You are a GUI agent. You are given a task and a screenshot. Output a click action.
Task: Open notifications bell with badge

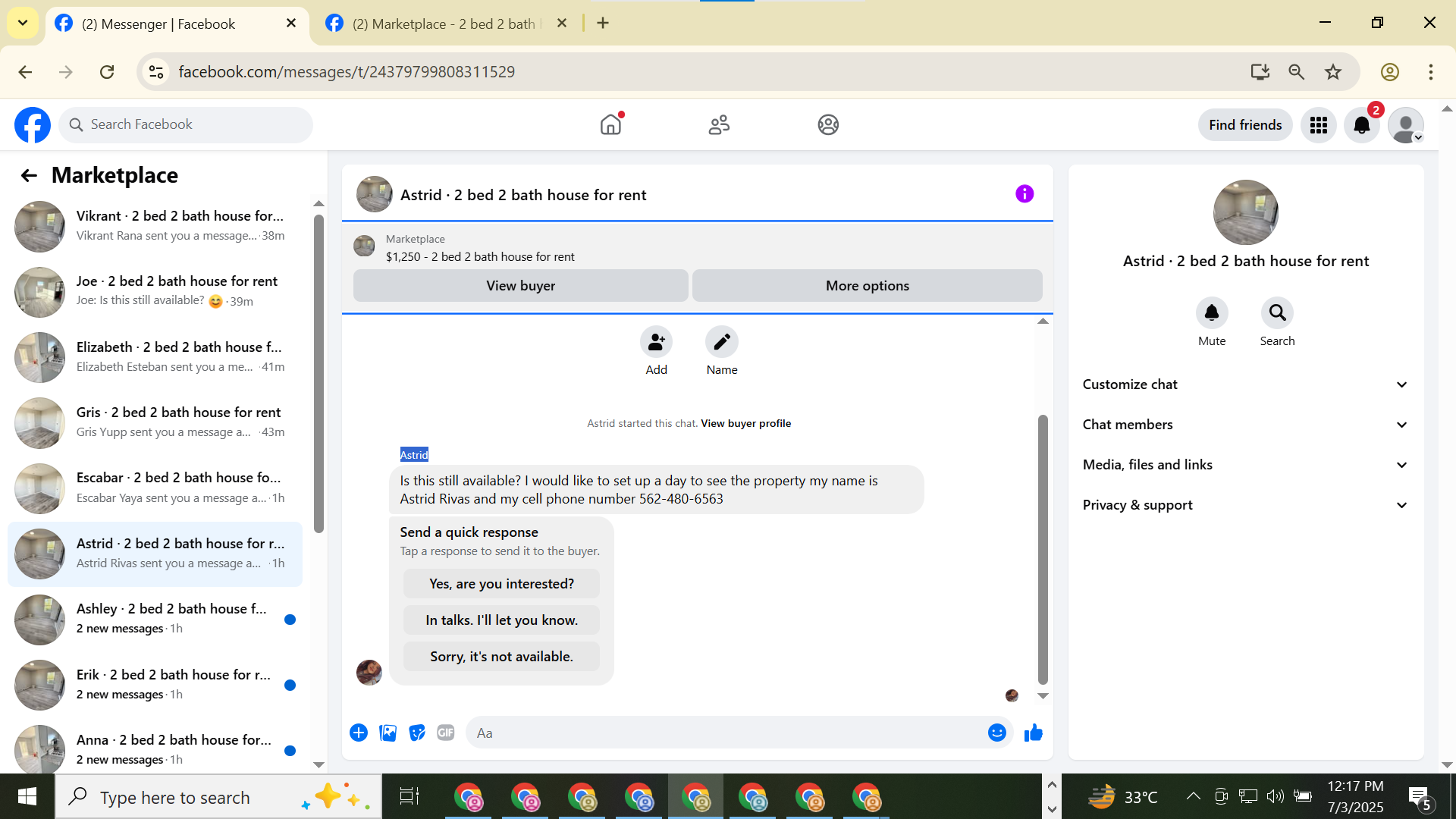click(1361, 125)
